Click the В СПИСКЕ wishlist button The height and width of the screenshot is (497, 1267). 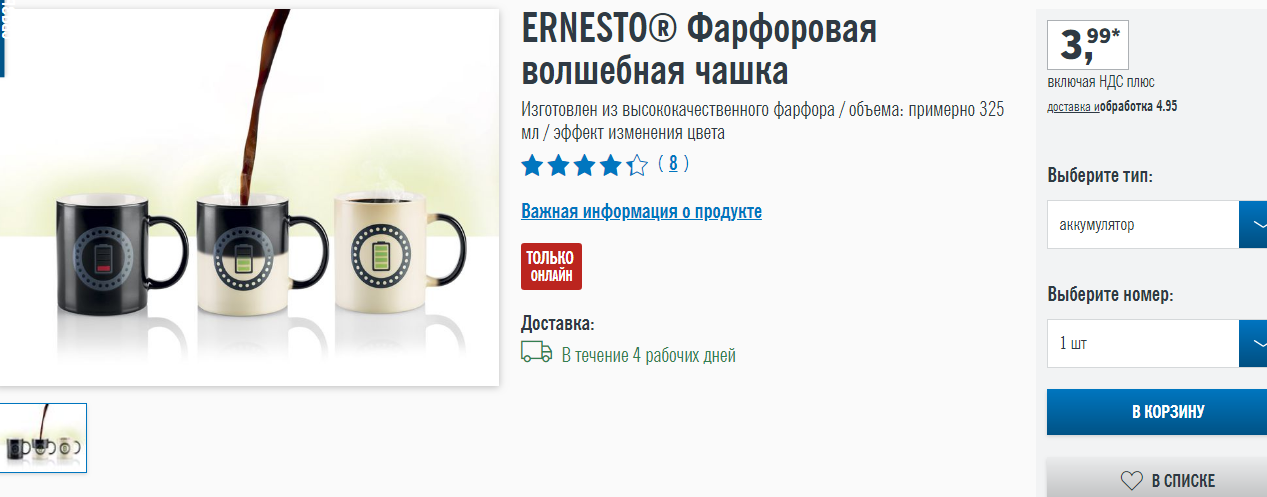[1157, 478]
